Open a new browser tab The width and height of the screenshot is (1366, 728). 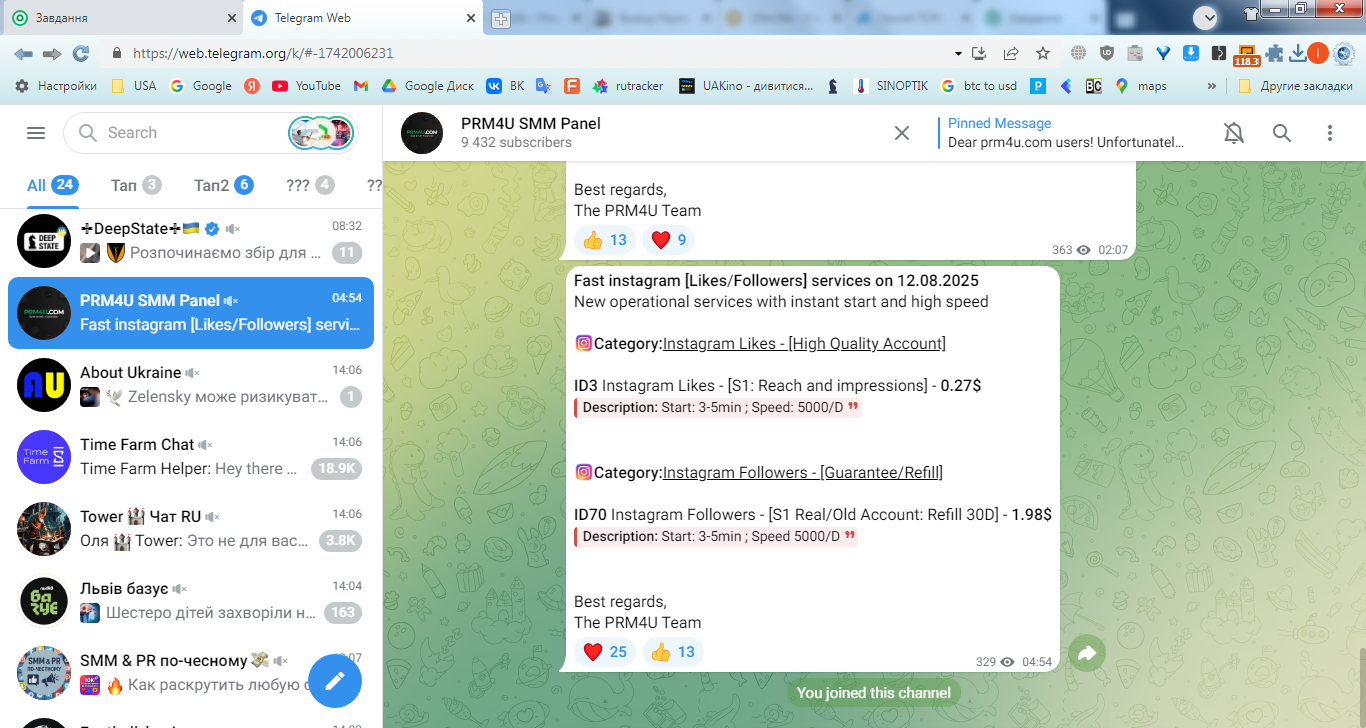pos(501,18)
